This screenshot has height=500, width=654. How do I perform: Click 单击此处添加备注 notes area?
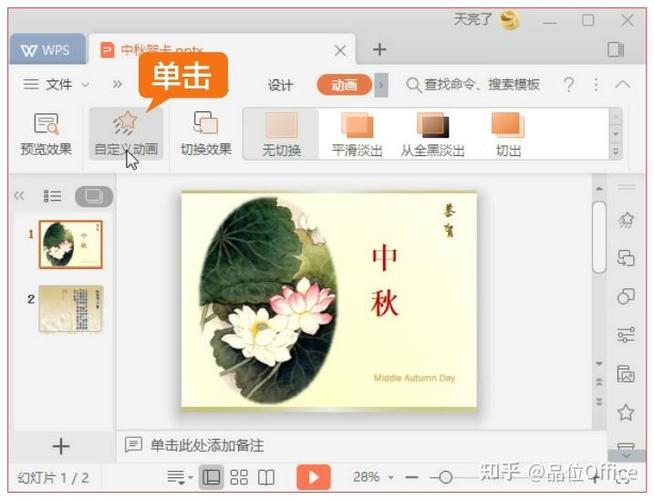(207, 445)
